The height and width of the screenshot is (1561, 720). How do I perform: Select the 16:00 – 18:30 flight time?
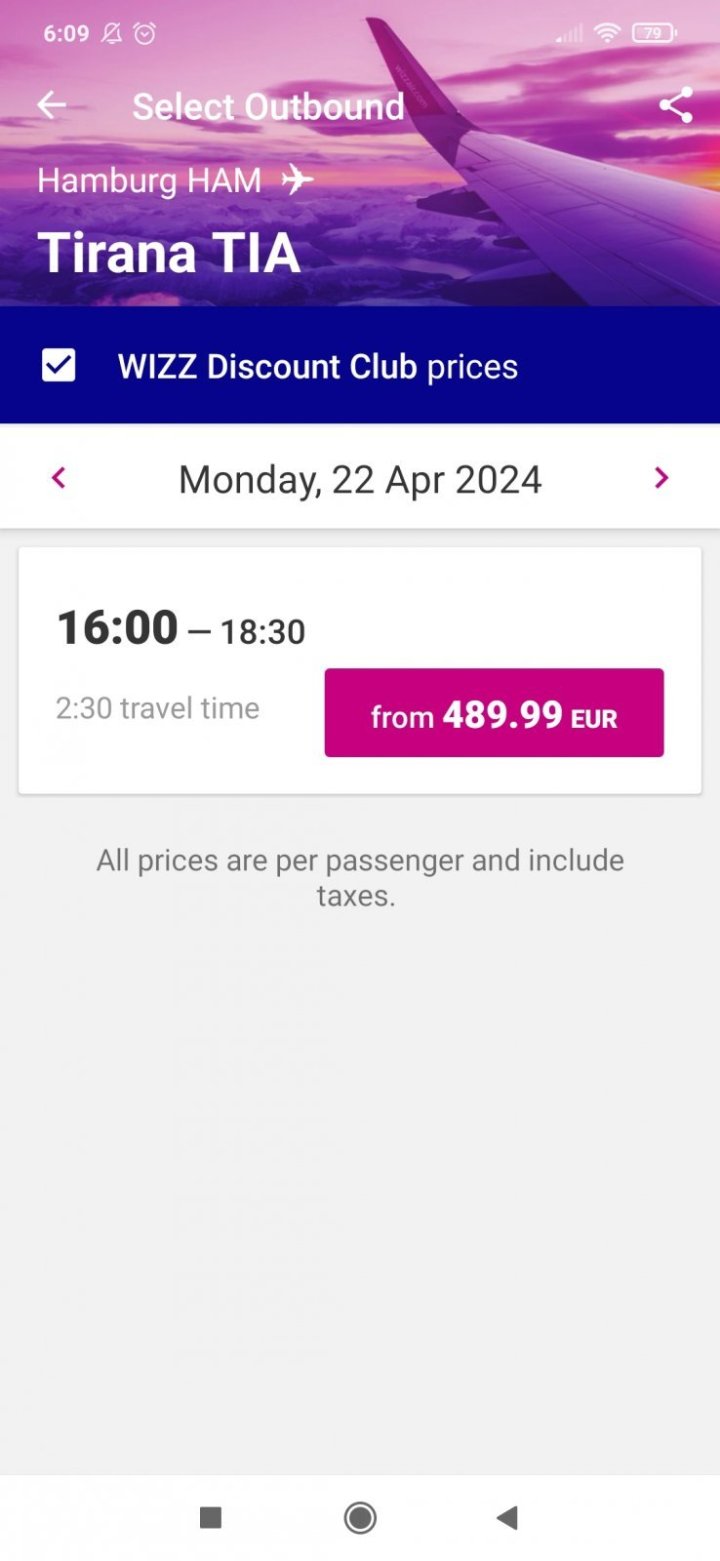pos(181,629)
